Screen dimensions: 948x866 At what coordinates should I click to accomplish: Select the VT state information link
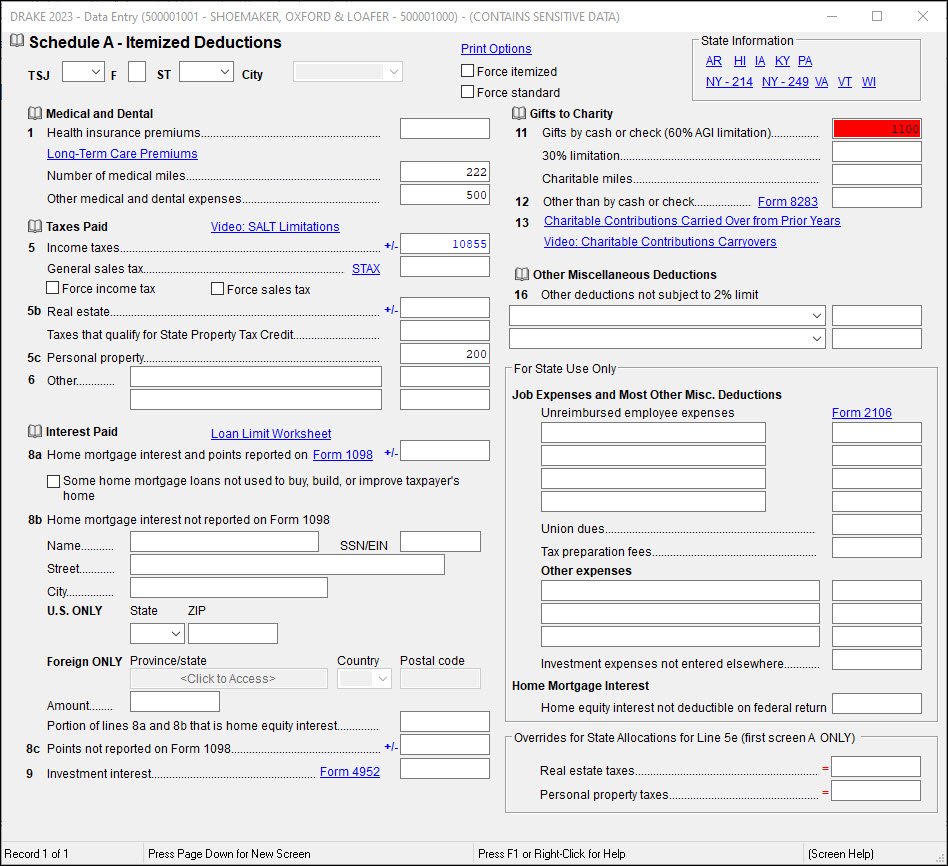coord(845,82)
